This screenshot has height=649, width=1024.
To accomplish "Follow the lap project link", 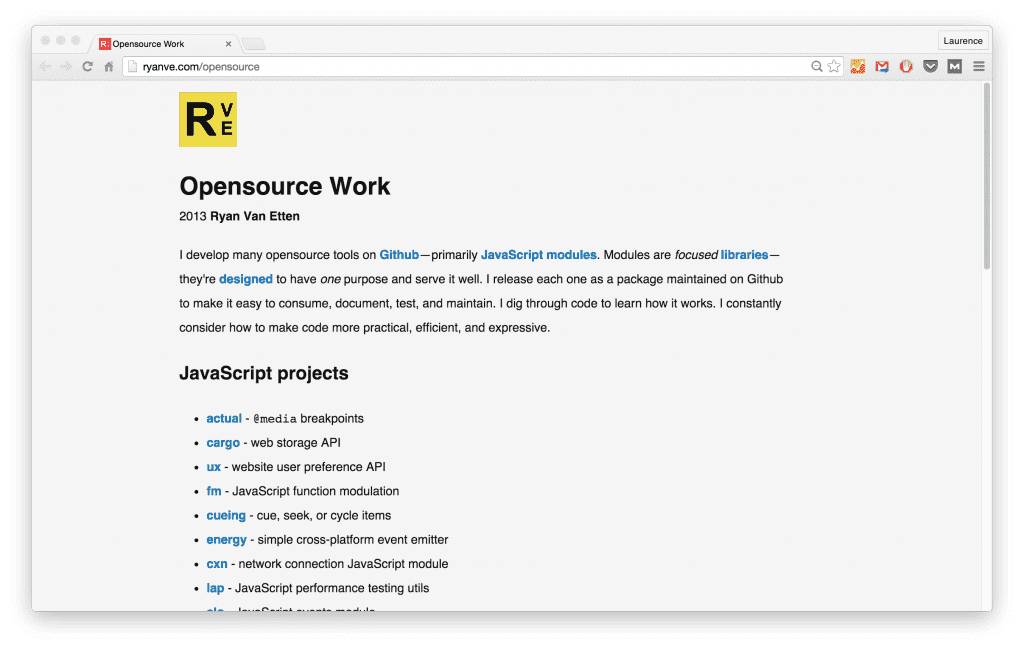I will (216, 588).
